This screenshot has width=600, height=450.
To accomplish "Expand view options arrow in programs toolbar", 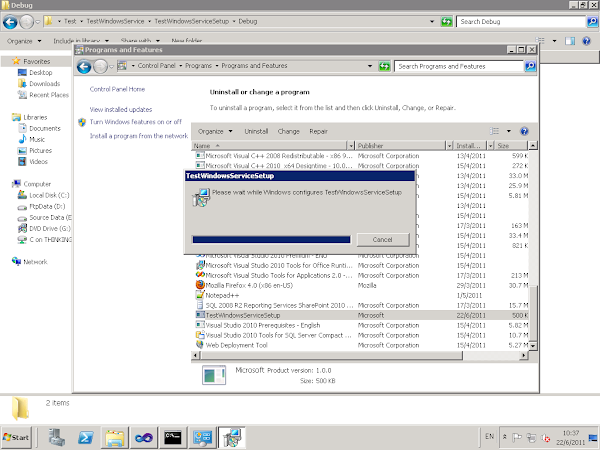I will pos(509,131).
